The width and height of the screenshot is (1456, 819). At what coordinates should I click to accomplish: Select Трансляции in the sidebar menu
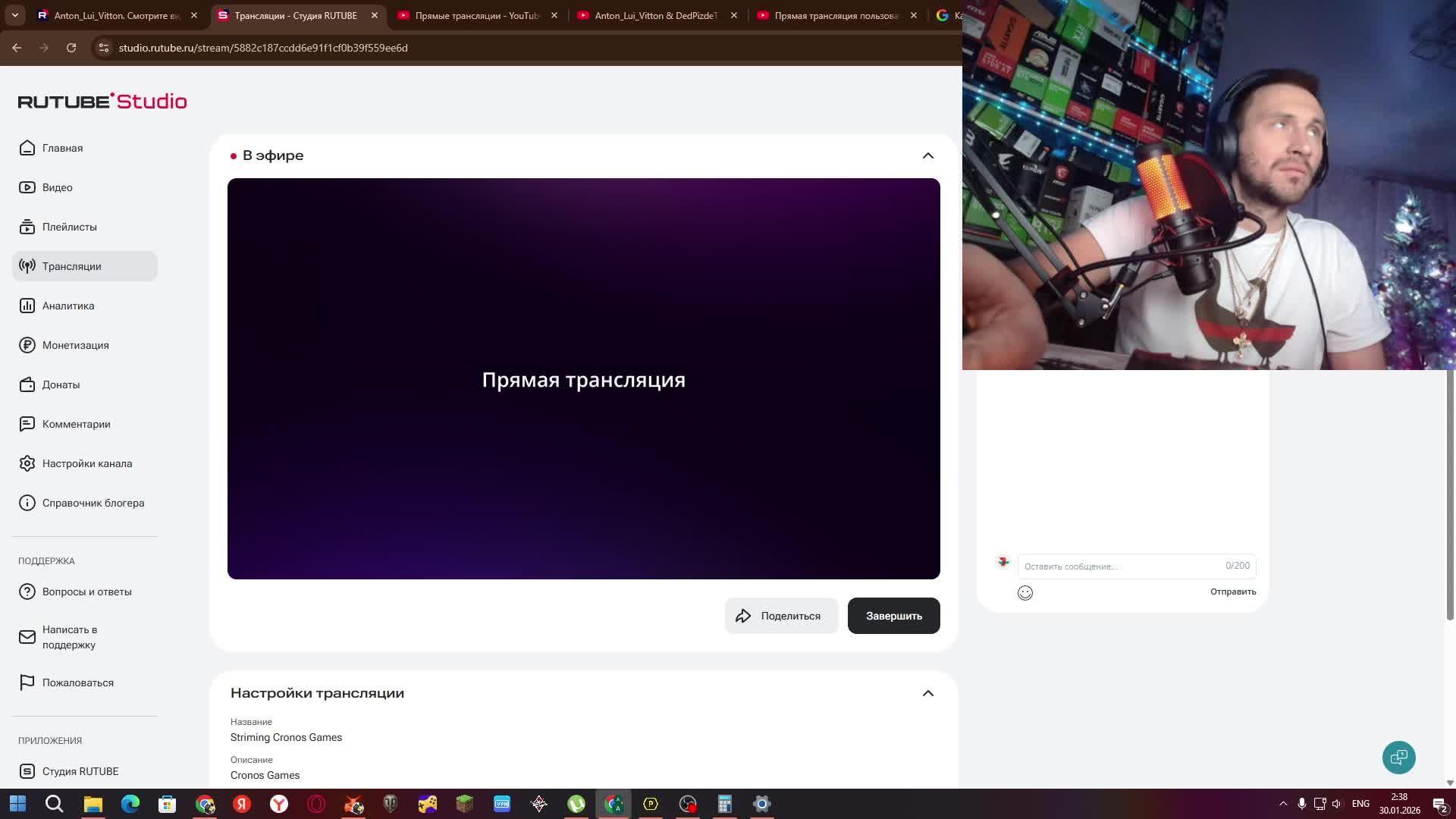pos(74,266)
